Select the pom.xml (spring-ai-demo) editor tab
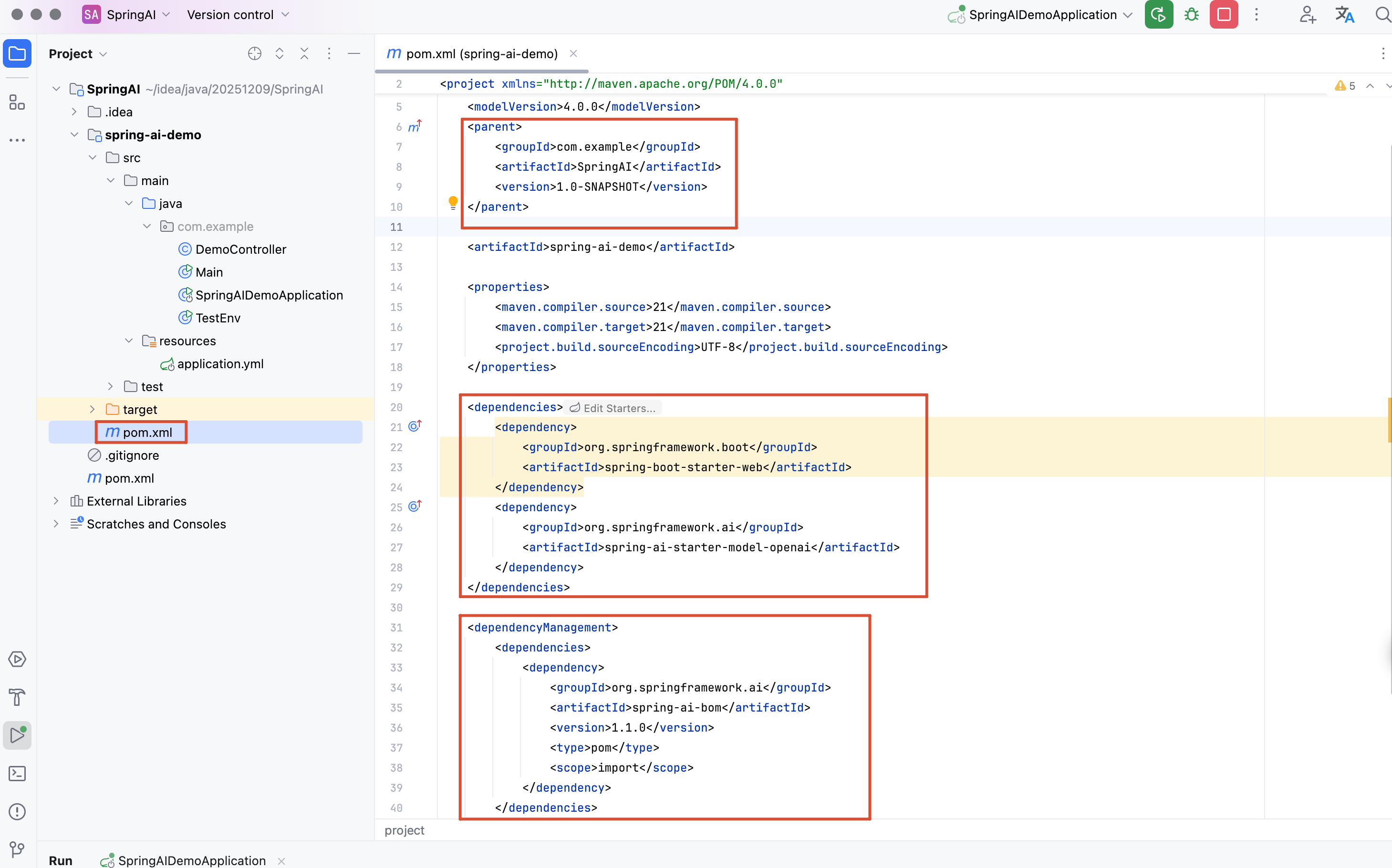The image size is (1392, 868). (481, 54)
